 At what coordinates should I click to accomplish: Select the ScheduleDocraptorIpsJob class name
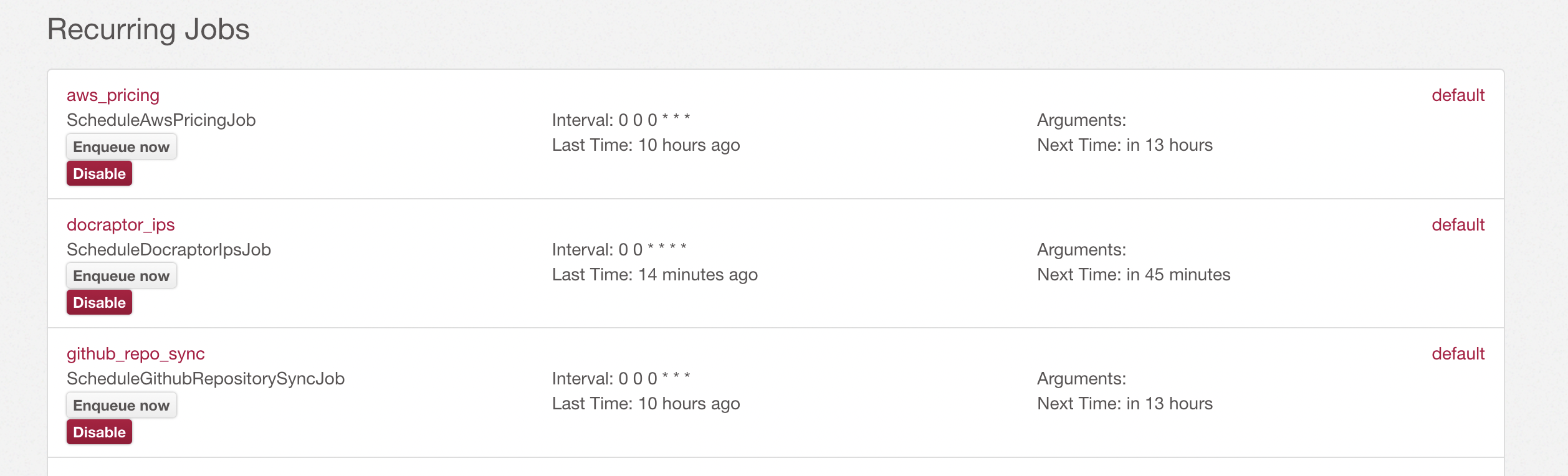(168, 249)
